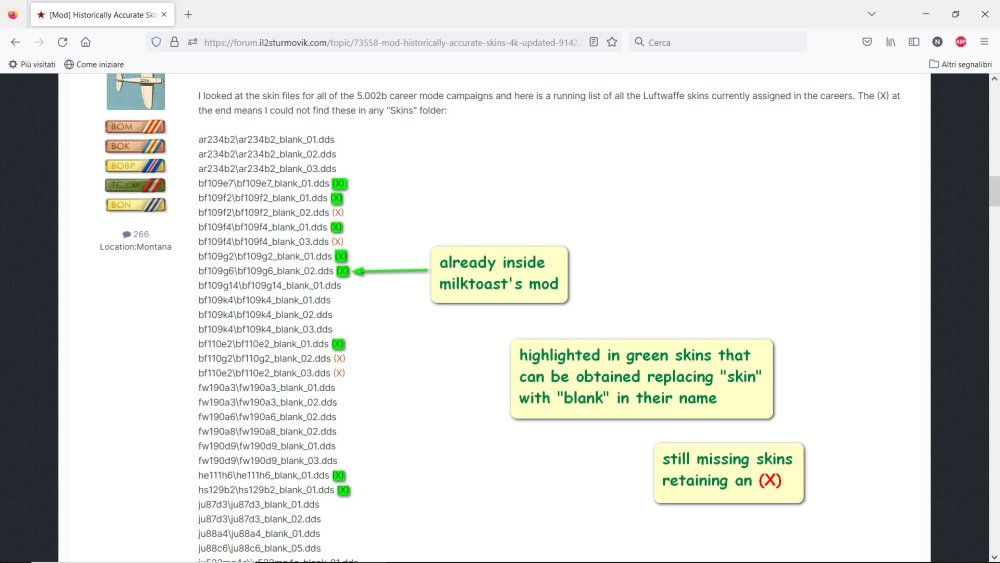Open the Più visitati bookmarks folder

32,64
